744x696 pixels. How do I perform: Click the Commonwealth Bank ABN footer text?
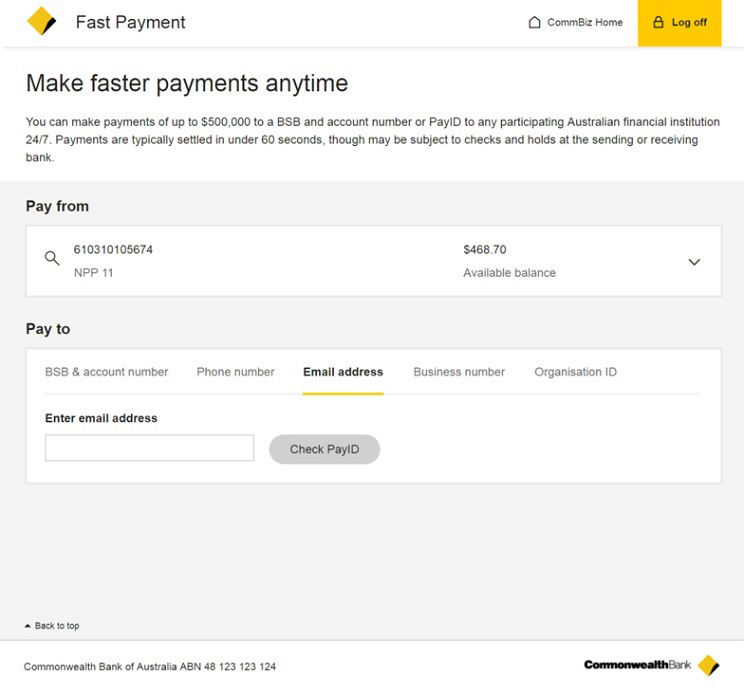tap(150, 667)
